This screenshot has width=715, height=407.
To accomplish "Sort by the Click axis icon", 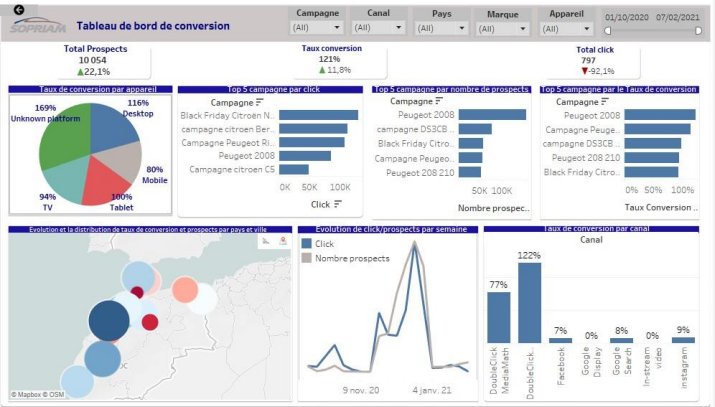I will [337, 204].
